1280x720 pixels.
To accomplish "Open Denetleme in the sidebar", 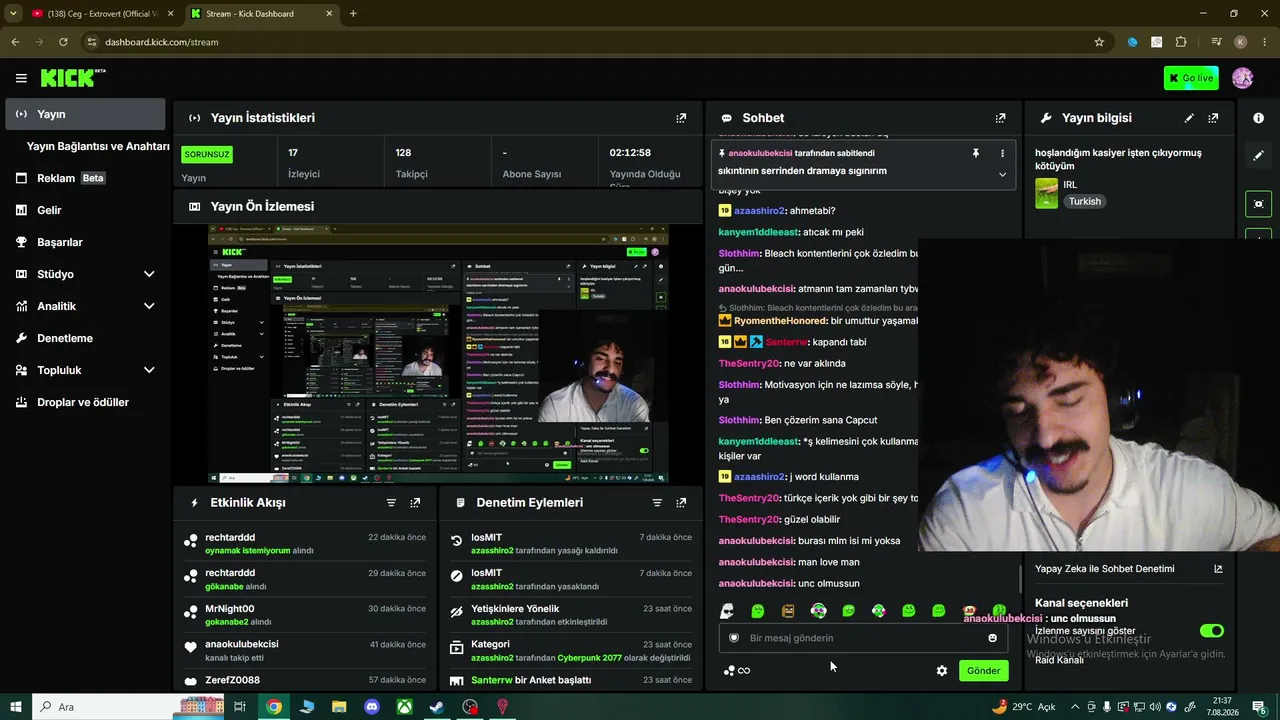I will click(85, 338).
